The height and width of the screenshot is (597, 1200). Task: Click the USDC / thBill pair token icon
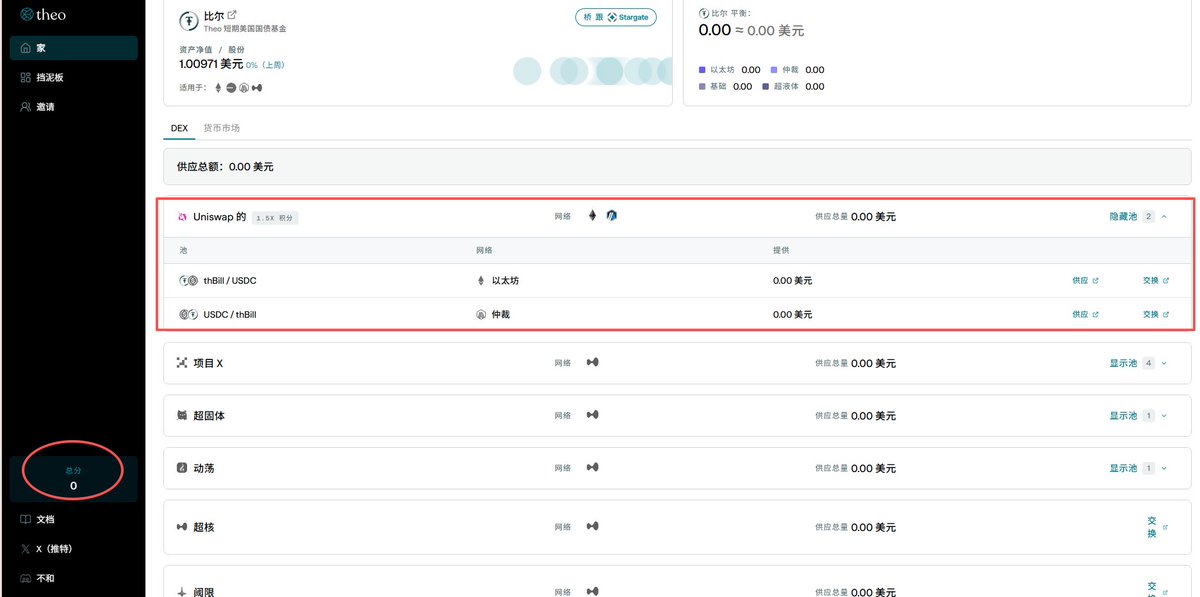point(188,314)
